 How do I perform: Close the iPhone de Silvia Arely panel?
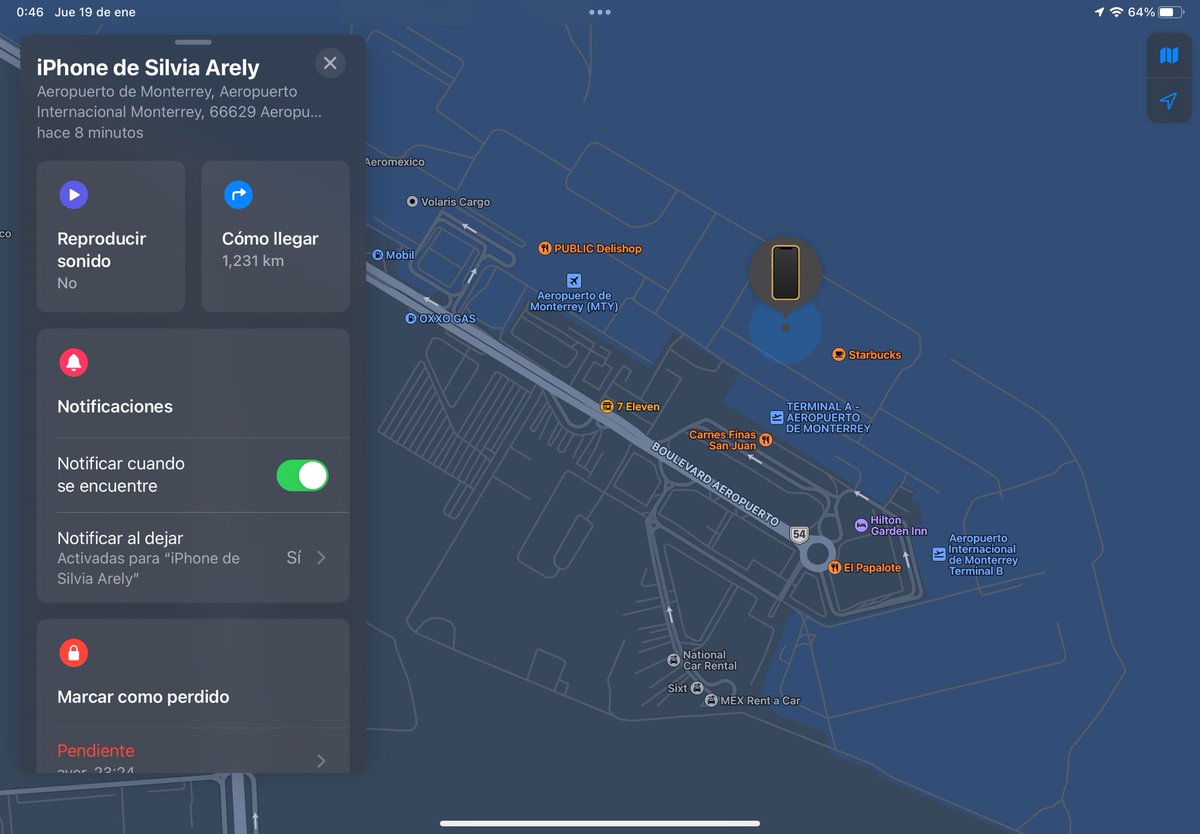point(330,64)
